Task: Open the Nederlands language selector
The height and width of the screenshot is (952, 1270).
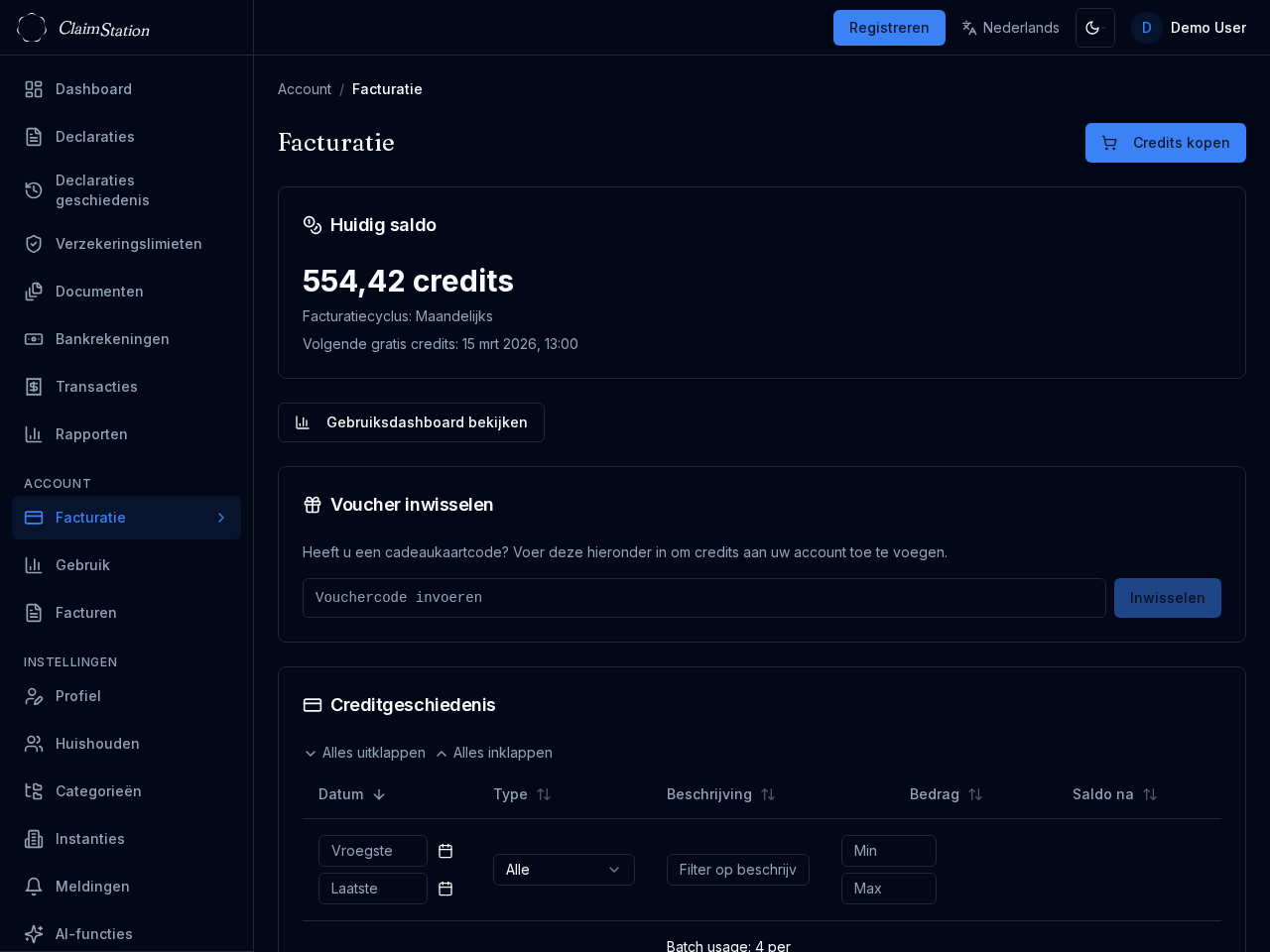Action: tap(1010, 28)
